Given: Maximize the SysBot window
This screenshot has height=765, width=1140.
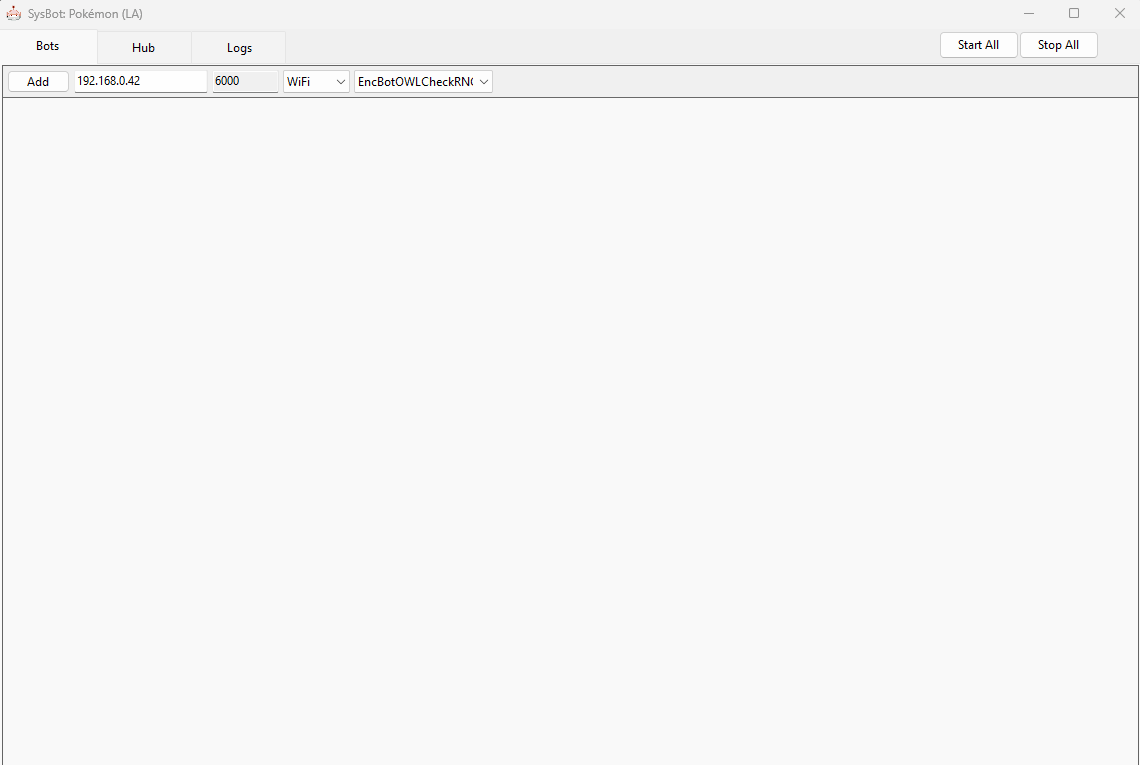Looking at the screenshot, I should point(1074,13).
